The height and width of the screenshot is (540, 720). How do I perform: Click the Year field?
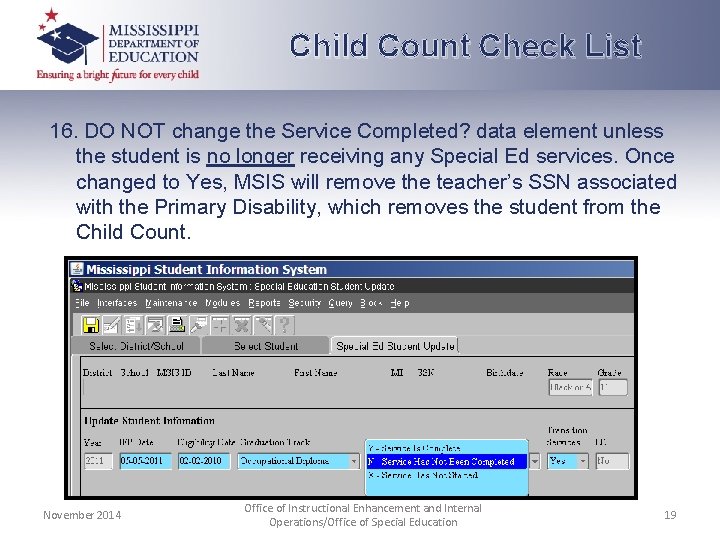pos(98,461)
